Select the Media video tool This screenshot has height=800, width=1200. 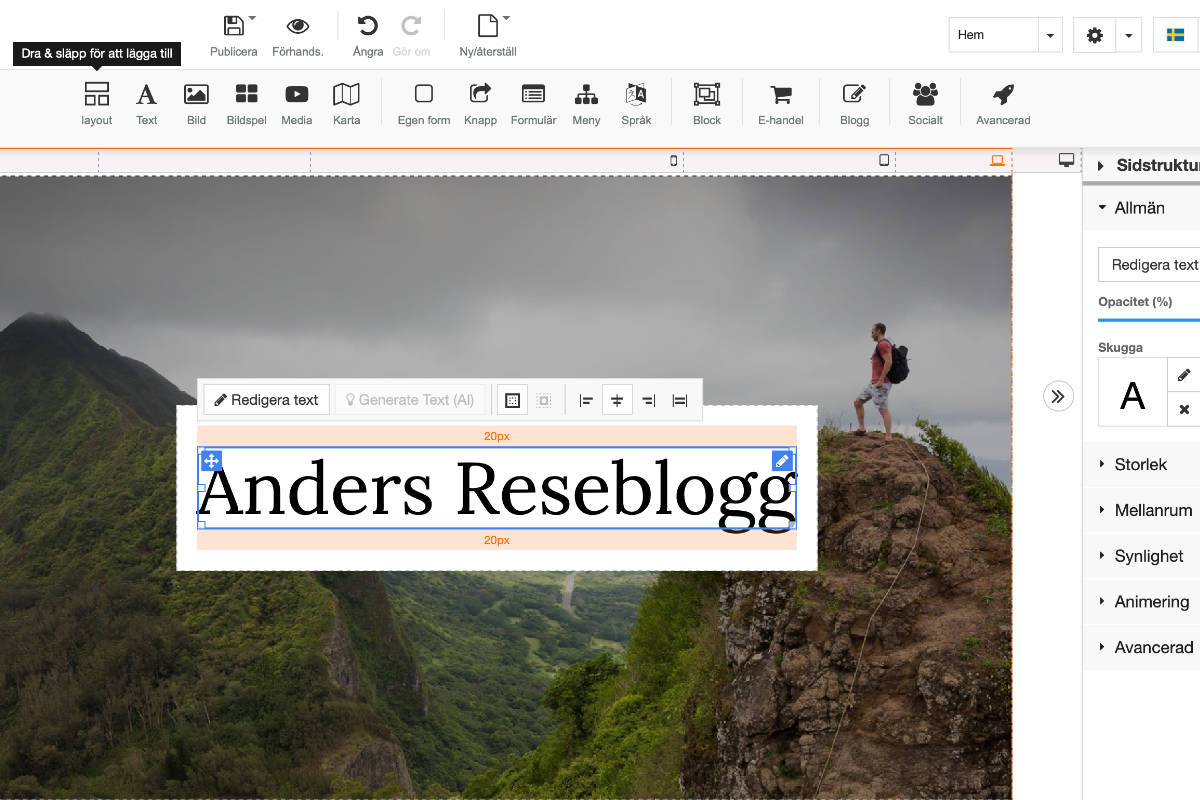click(296, 104)
